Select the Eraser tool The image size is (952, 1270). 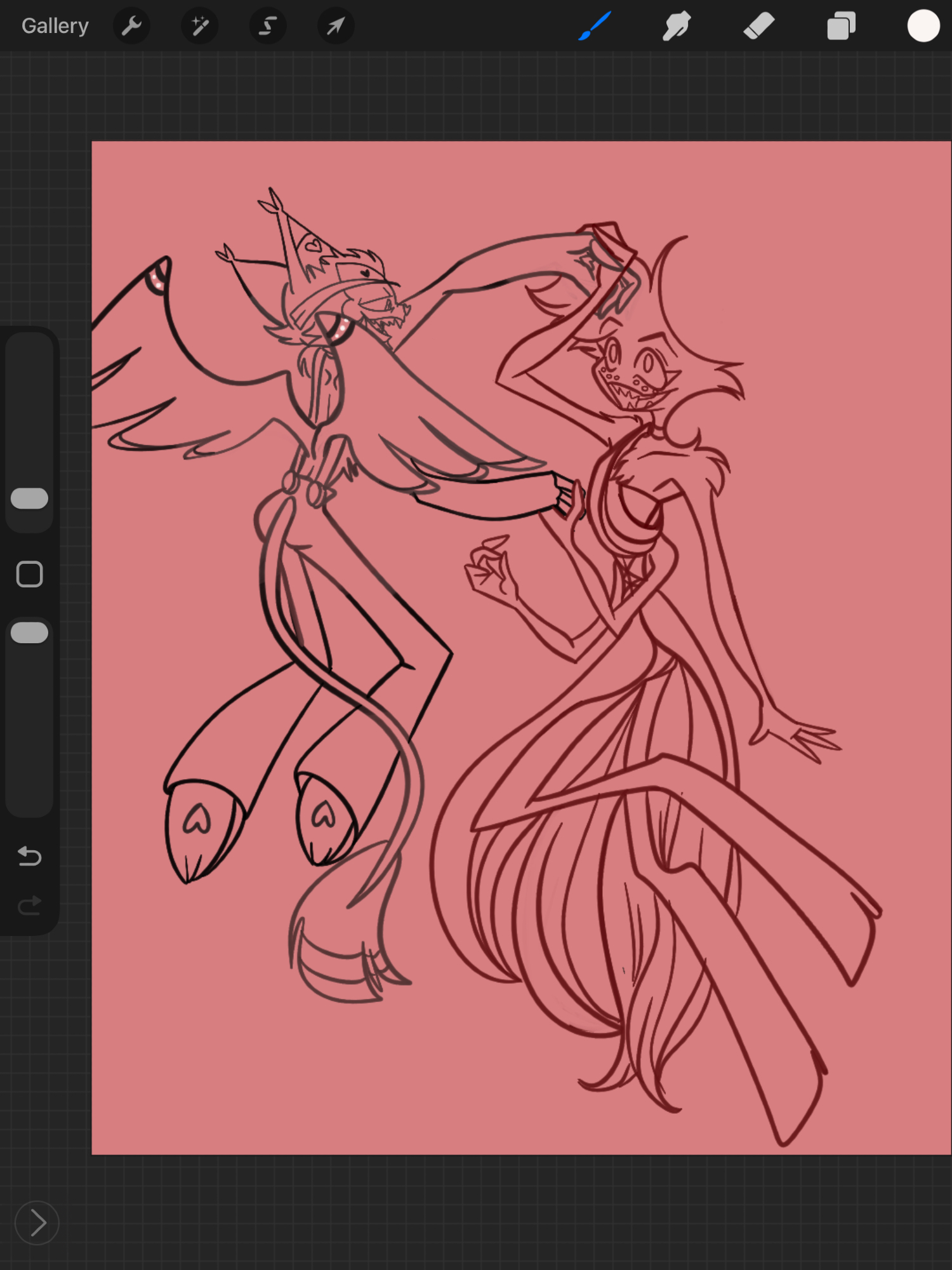(x=759, y=27)
